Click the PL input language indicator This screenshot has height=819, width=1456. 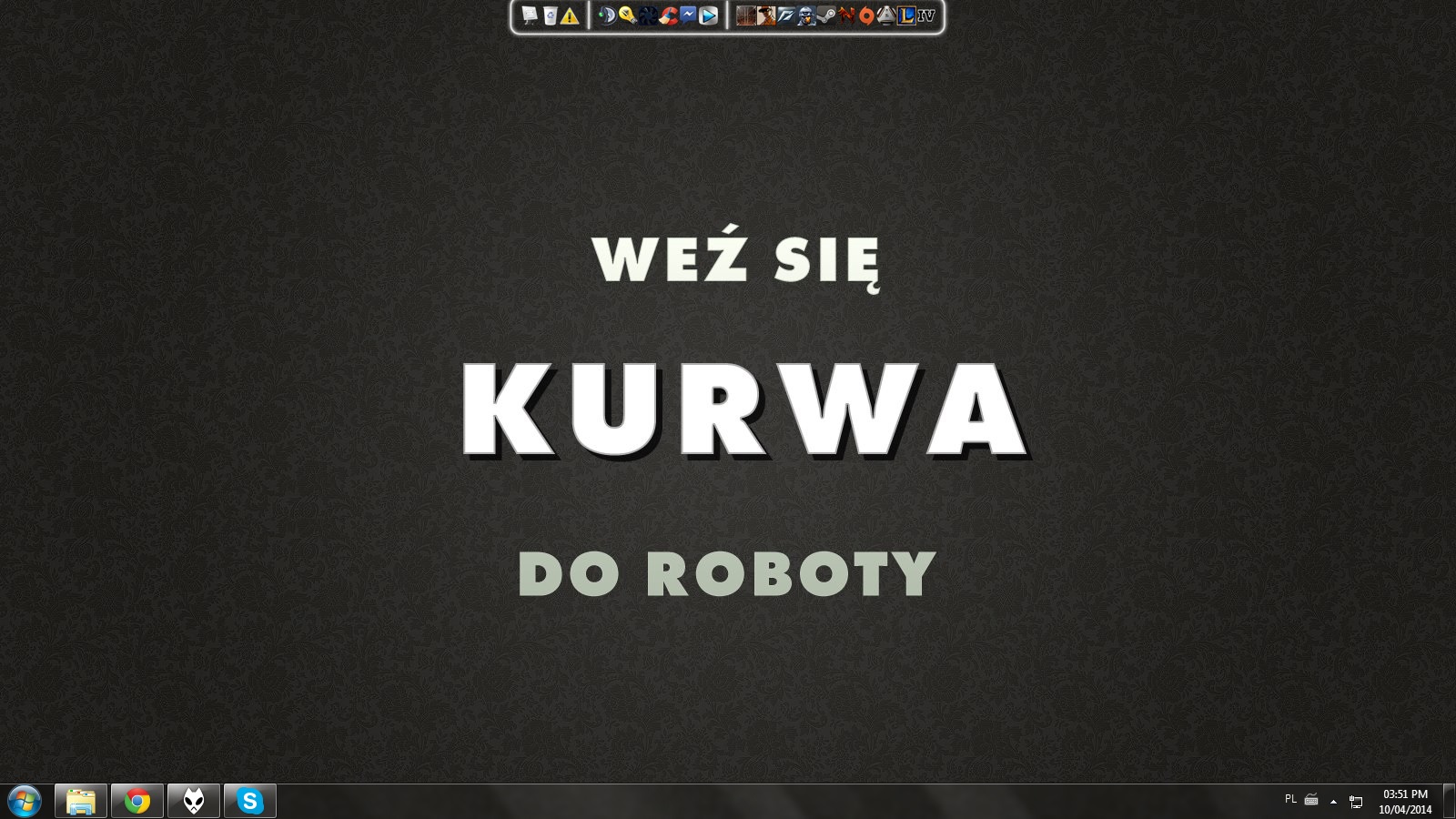(1290, 799)
